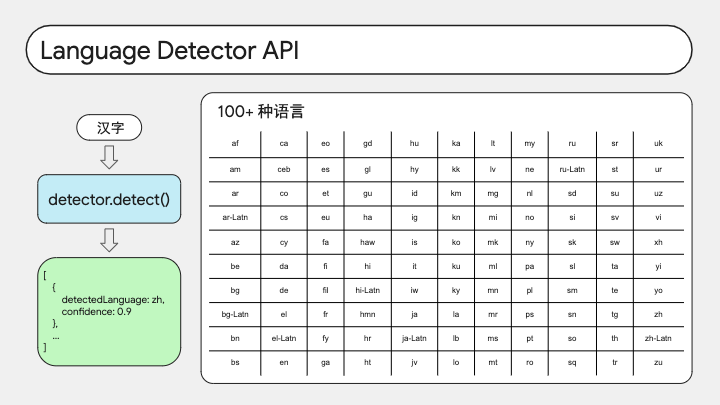The width and height of the screenshot is (720, 405).
Task: Select the 'haw' language cell
Action: tap(367, 242)
